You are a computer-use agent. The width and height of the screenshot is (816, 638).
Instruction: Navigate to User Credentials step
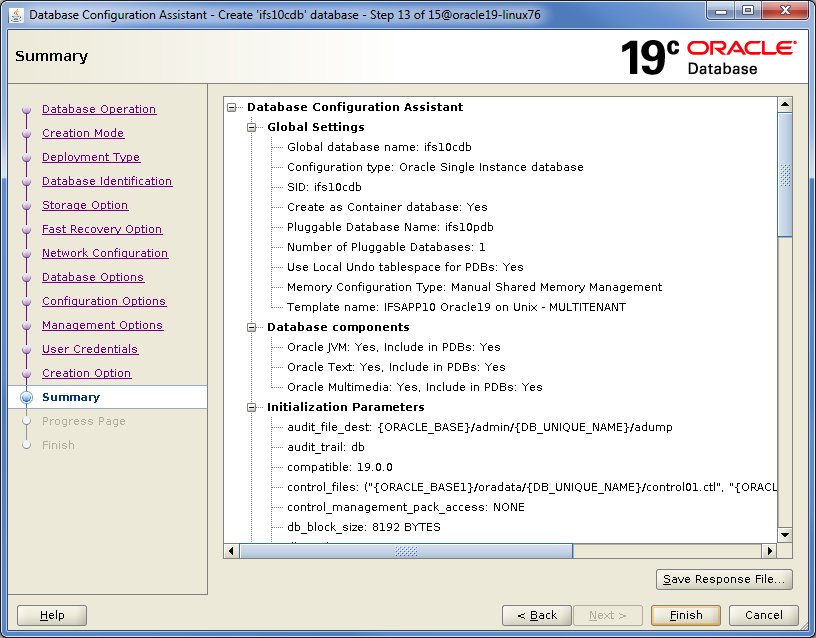[90, 349]
